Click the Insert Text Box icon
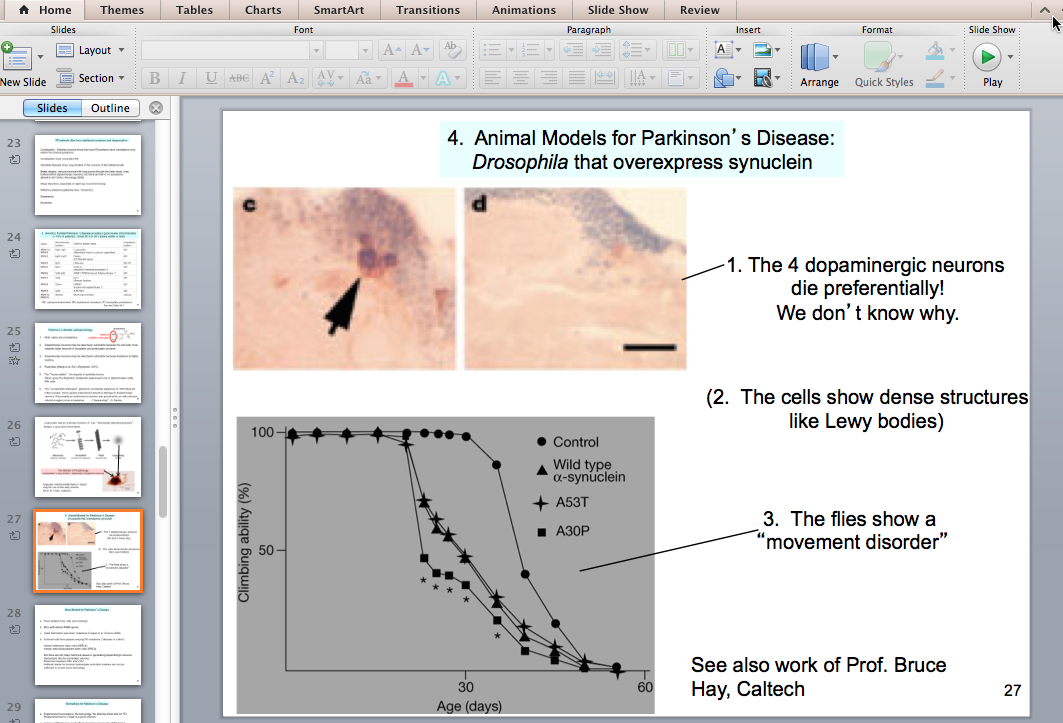 (x=723, y=49)
